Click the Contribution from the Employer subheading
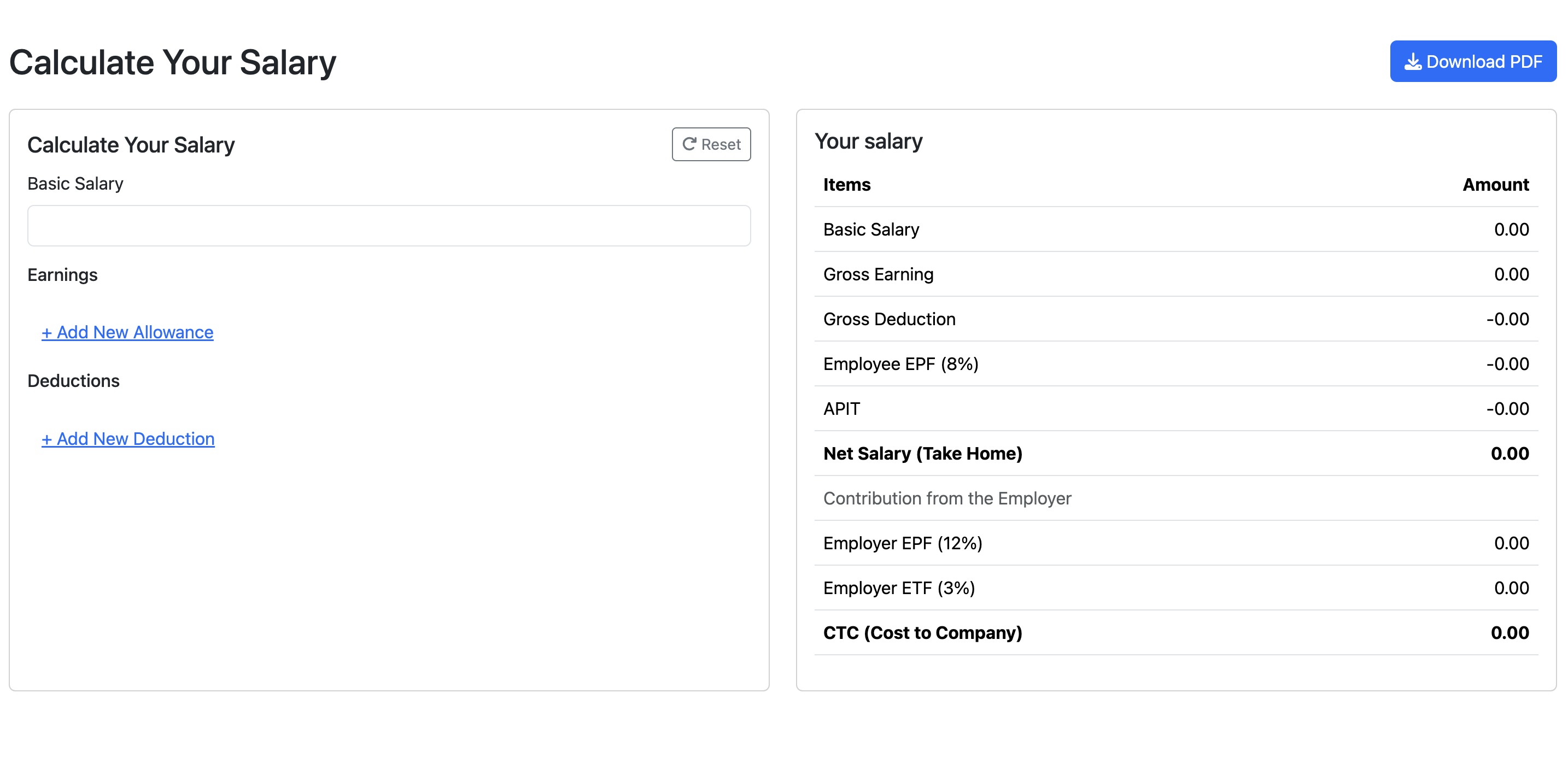Viewport: 1568px width, 775px height. (946, 498)
